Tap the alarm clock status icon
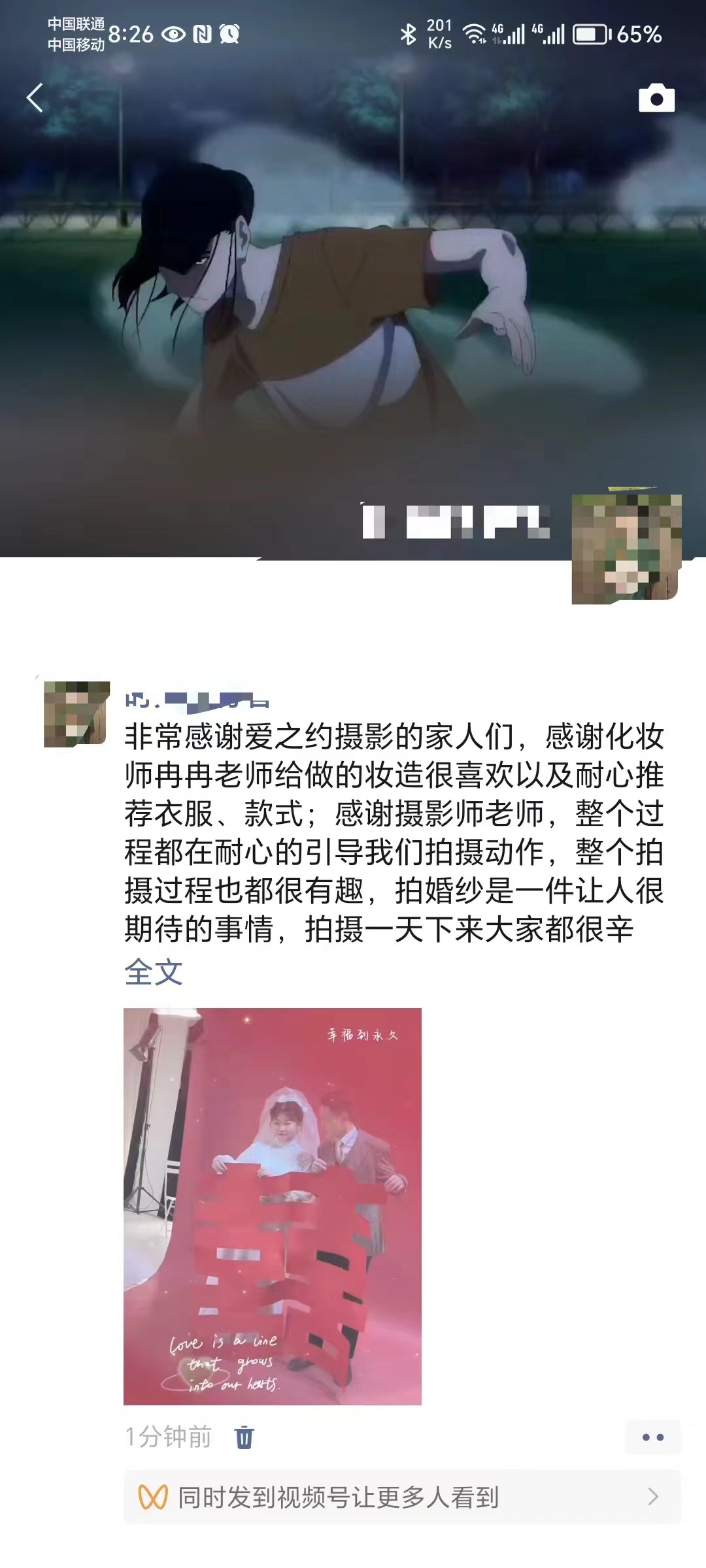The width and height of the screenshot is (706, 1568). (229, 34)
